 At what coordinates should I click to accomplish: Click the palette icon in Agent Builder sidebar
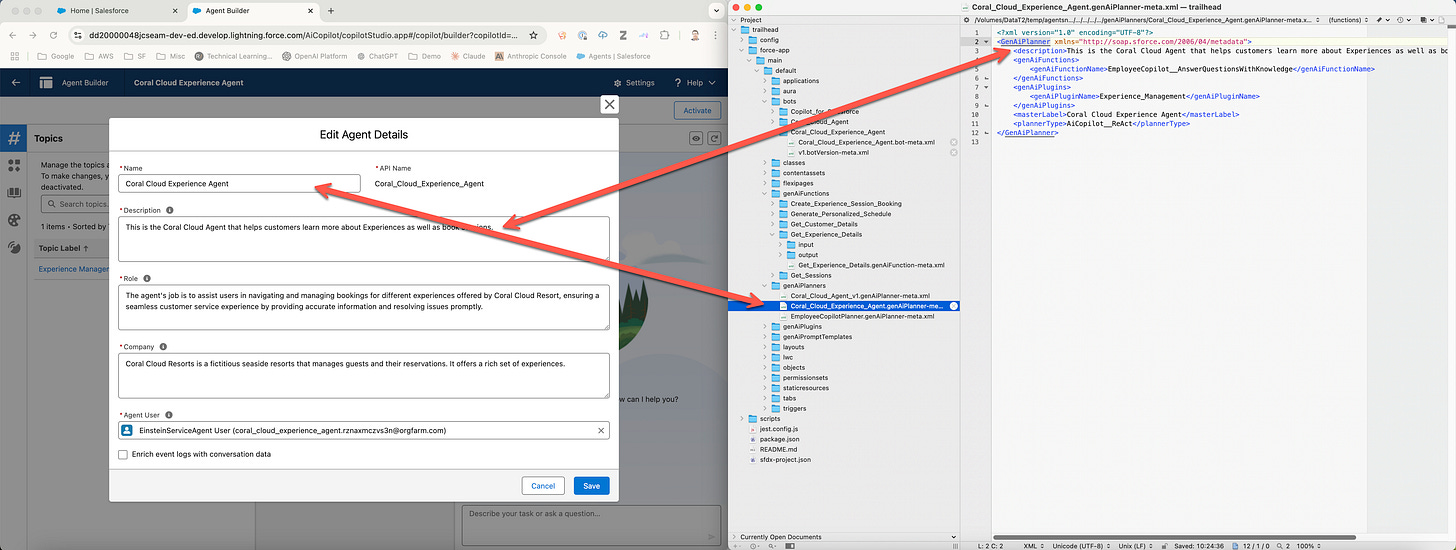(13, 220)
